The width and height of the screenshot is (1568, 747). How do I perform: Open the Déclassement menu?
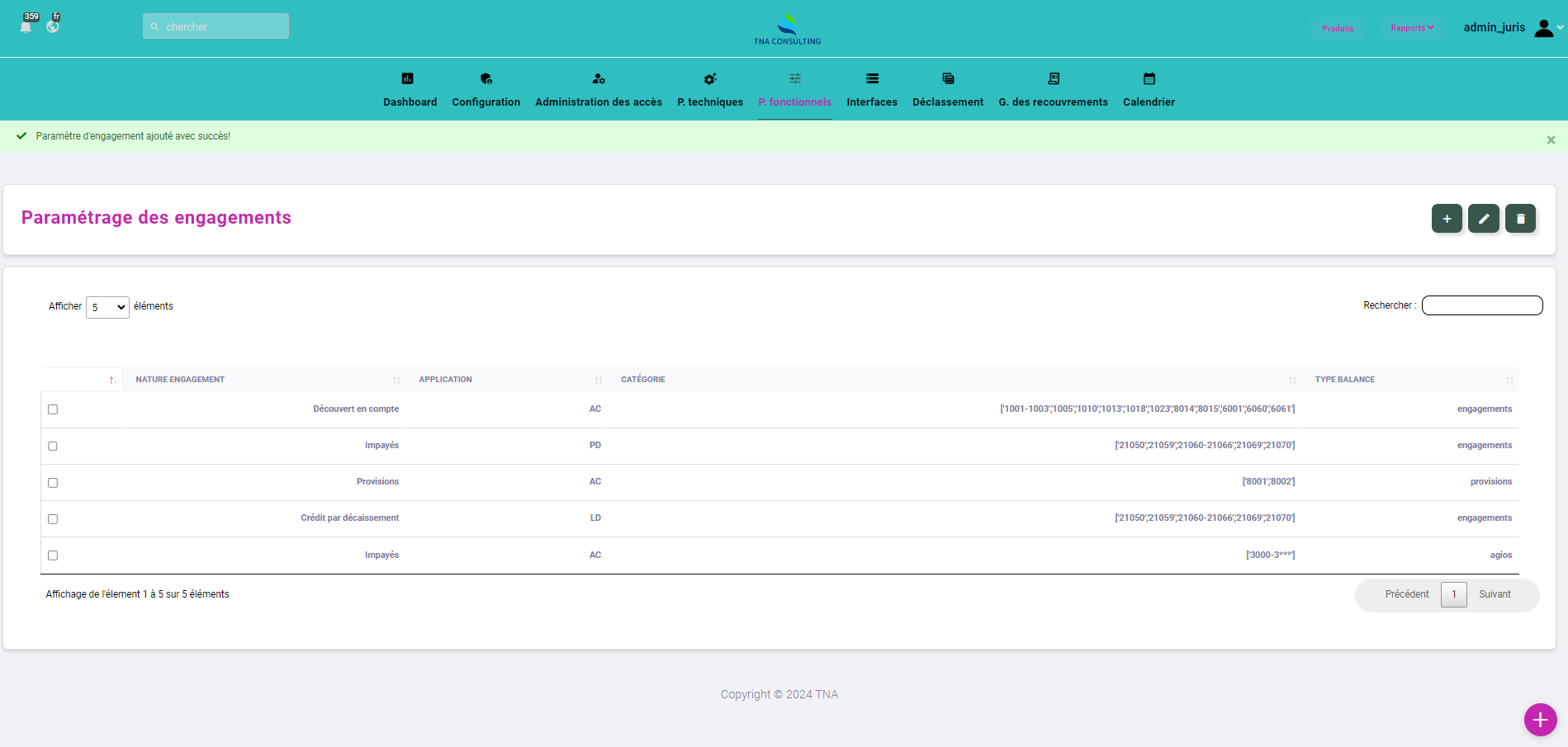click(x=947, y=91)
